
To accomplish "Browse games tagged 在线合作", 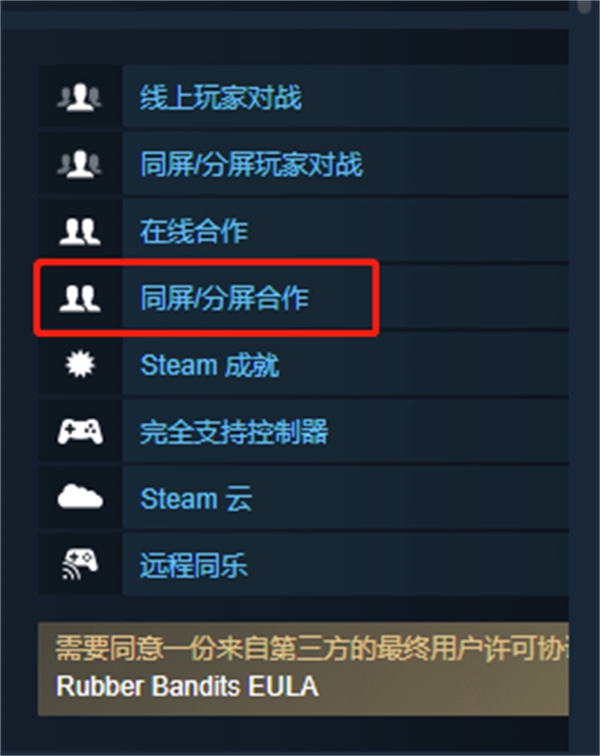I will coord(194,231).
